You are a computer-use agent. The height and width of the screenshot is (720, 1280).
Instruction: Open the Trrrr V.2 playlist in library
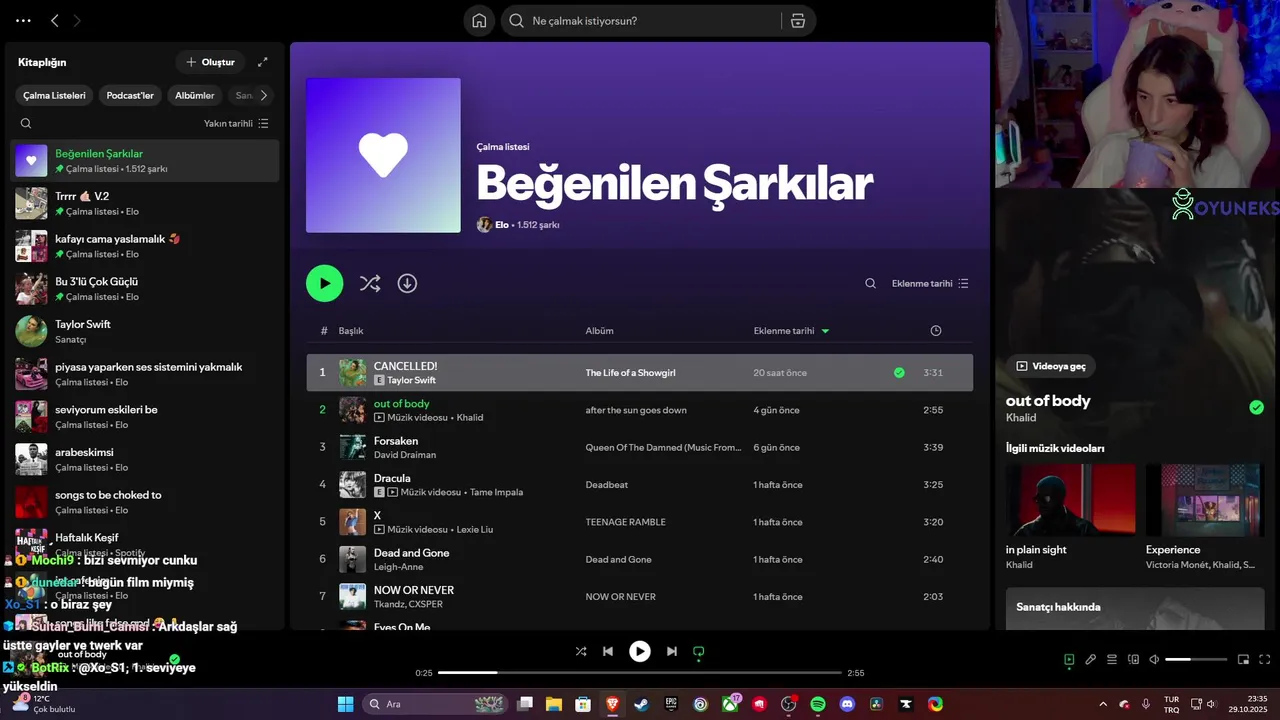point(145,203)
